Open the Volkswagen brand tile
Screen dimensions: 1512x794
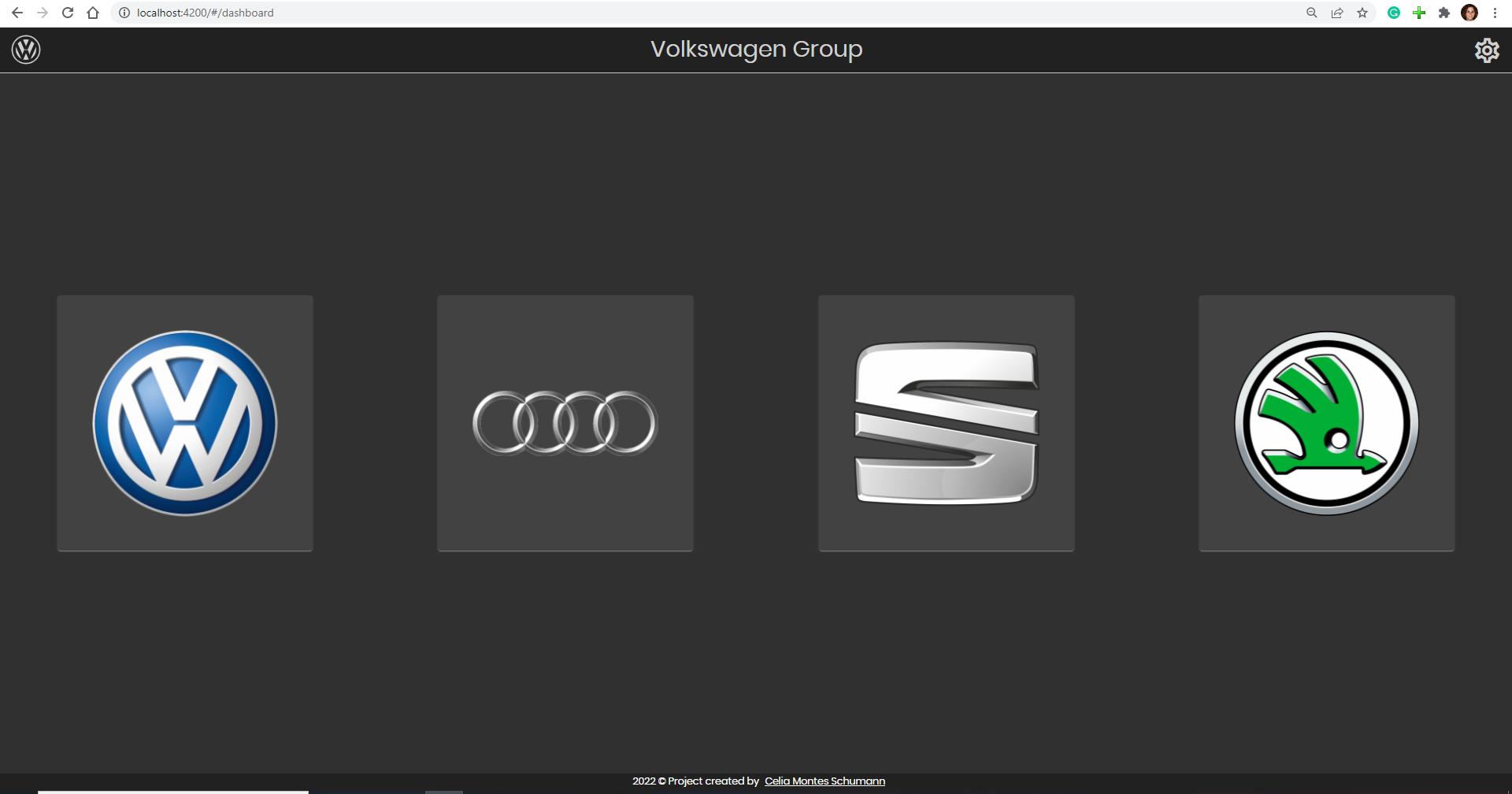[x=184, y=422]
